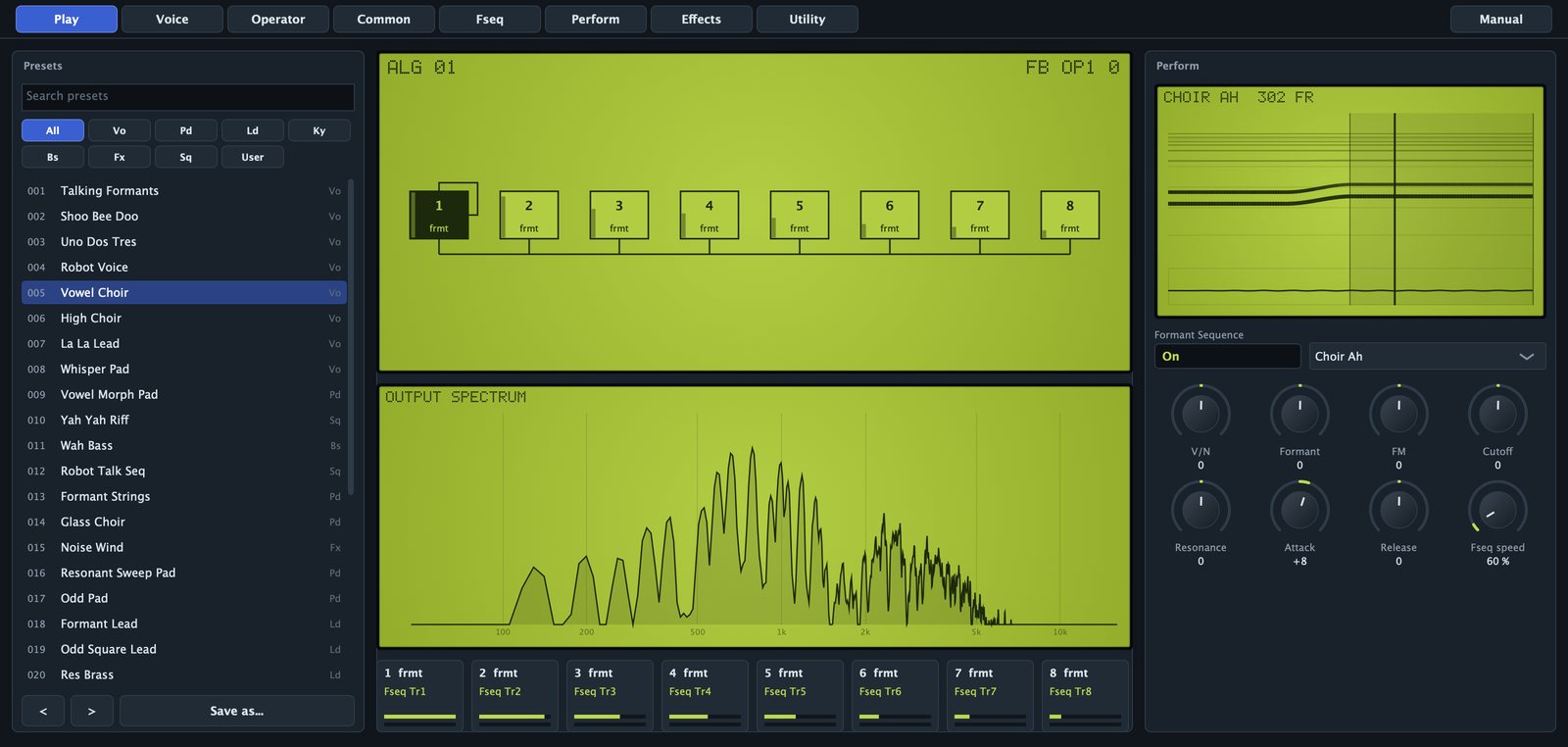This screenshot has height=747, width=1568.
Task: Click the Search presets field
Action: pyautogui.click(x=188, y=96)
